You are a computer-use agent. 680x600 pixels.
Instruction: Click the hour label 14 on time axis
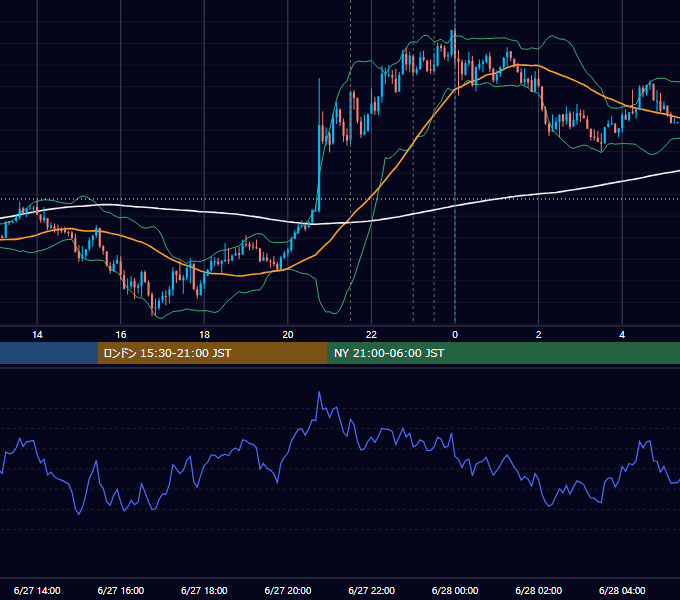click(37, 335)
